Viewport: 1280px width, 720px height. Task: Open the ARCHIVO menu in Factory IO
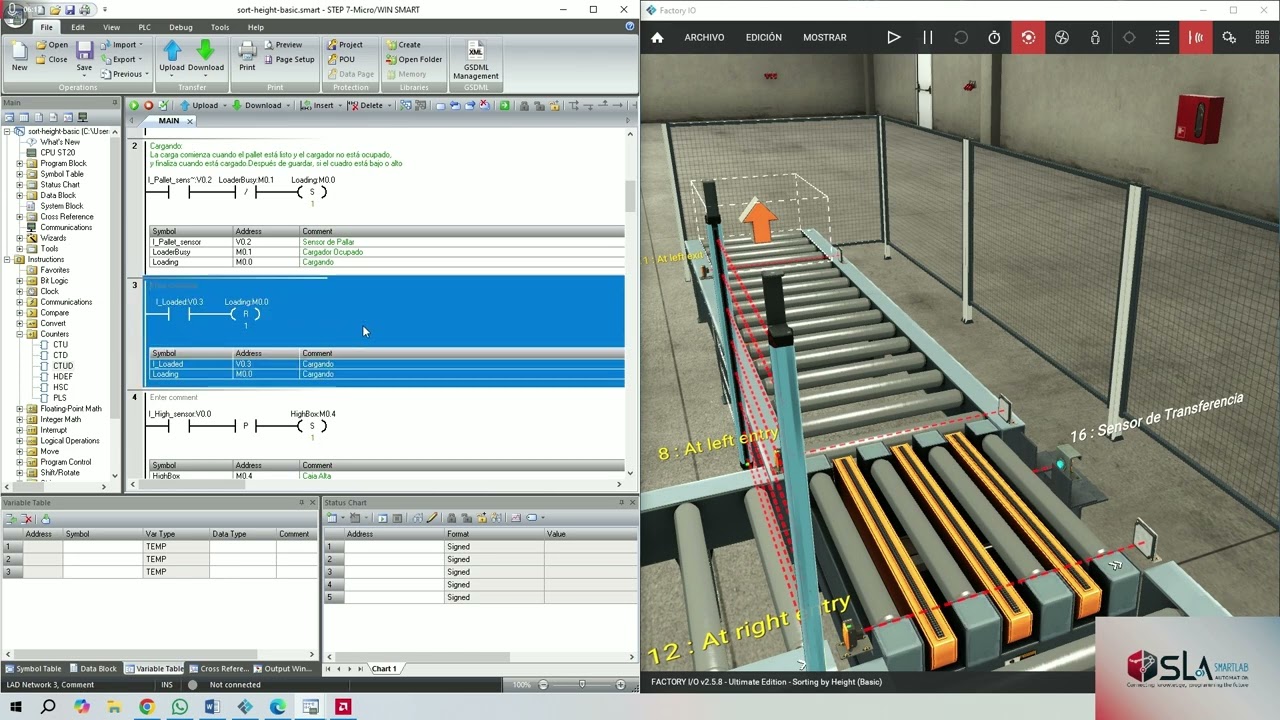(704, 38)
